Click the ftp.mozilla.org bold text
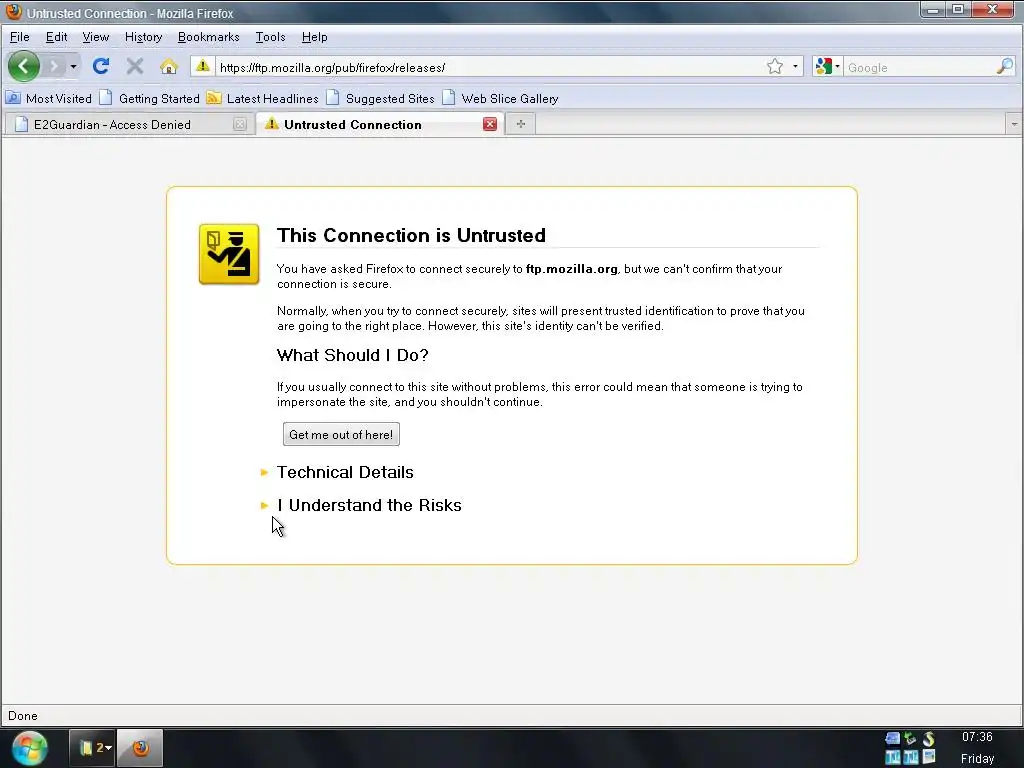 pyautogui.click(x=571, y=269)
